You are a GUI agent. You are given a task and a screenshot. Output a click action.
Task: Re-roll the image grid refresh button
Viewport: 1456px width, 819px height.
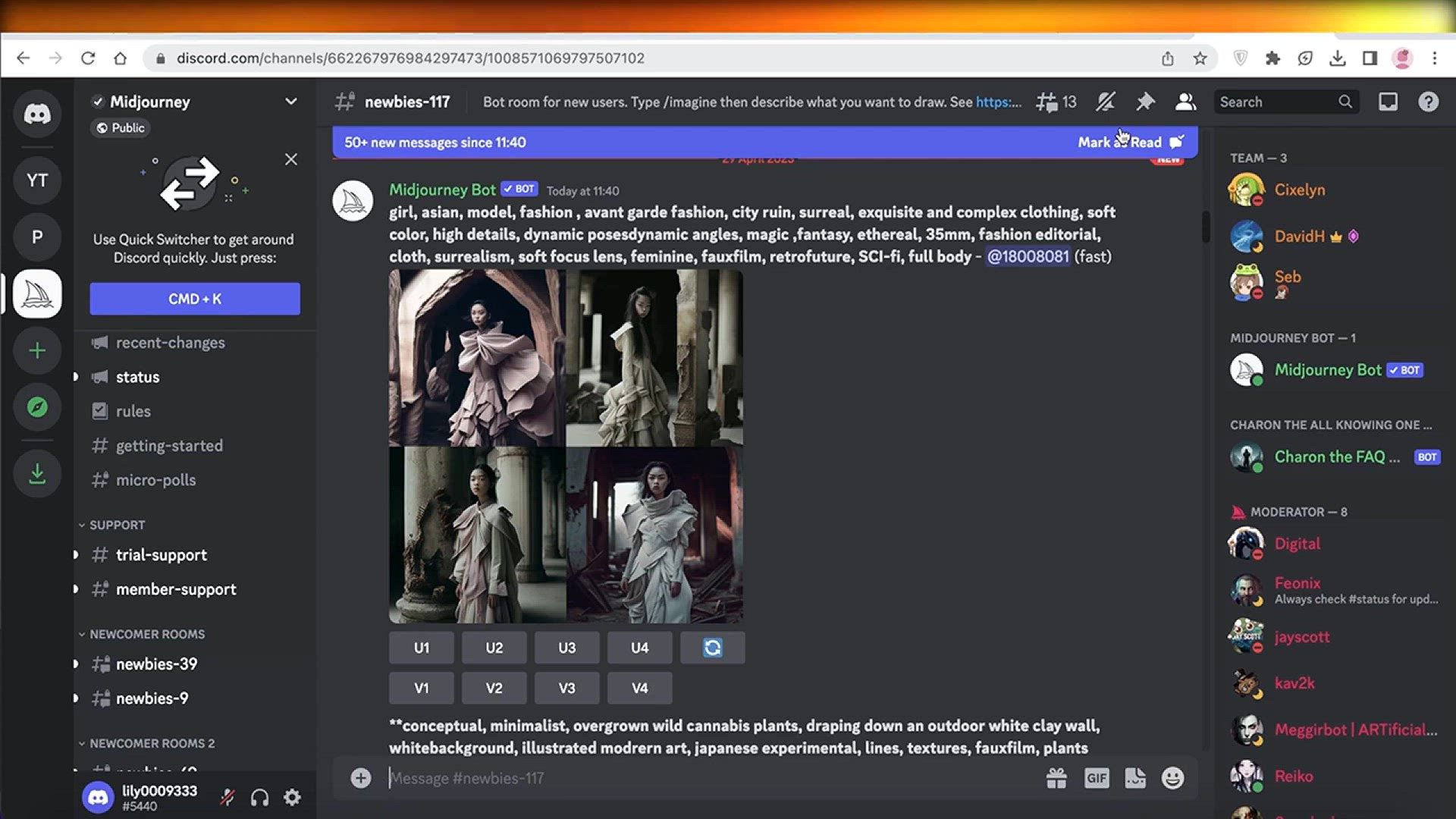coord(713,648)
